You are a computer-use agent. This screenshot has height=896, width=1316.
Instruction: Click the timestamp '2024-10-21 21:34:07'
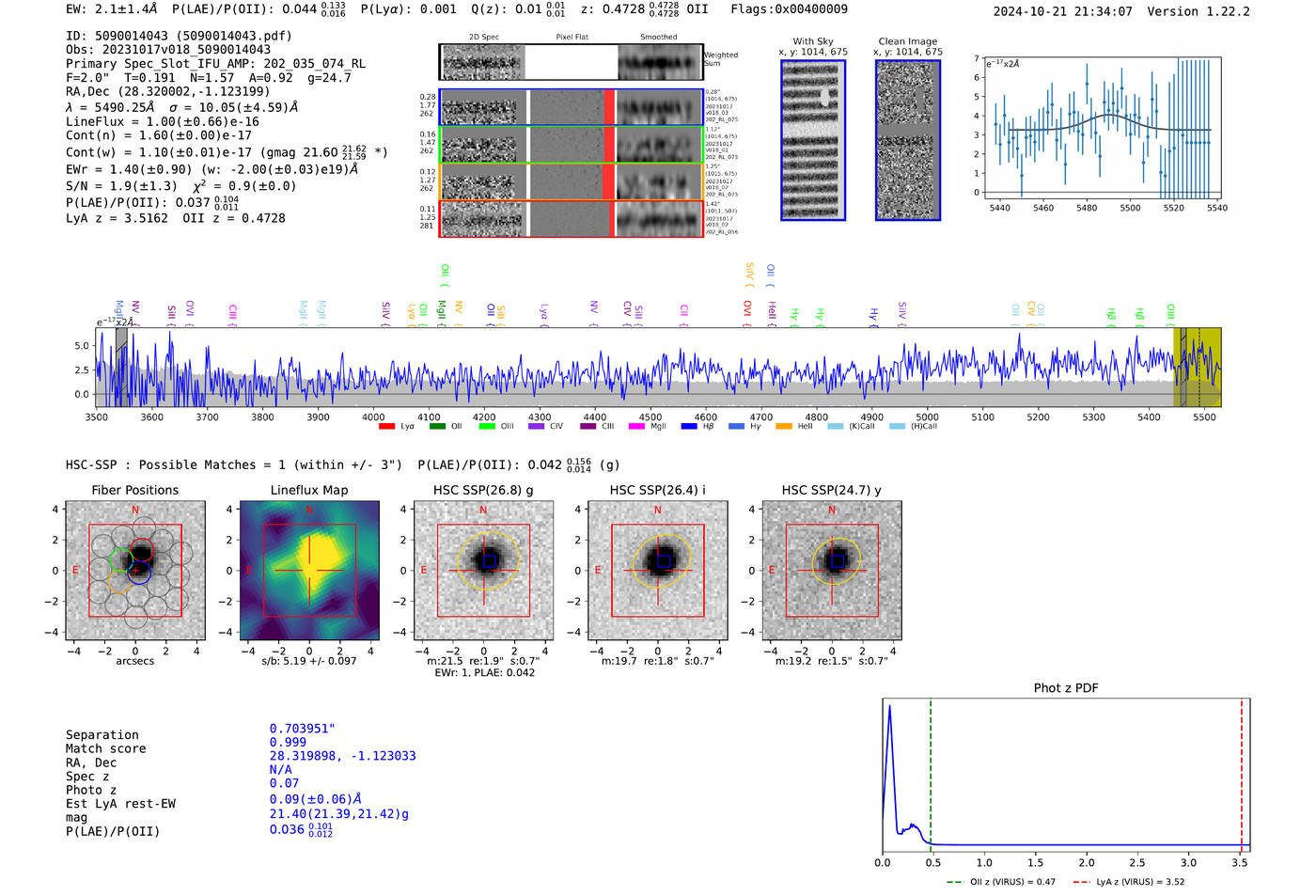tap(1063, 11)
